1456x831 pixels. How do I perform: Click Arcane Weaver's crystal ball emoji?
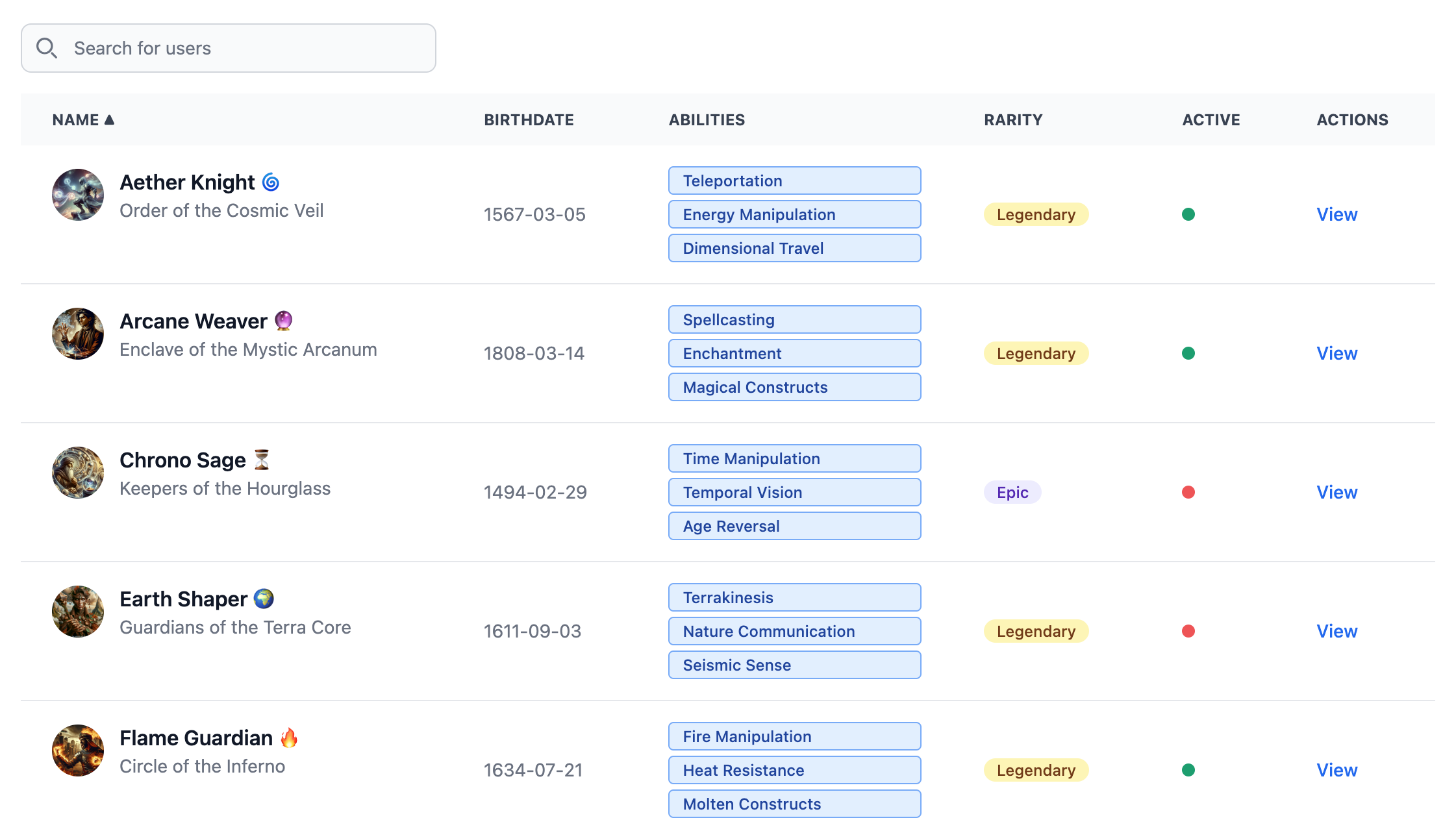(283, 321)
